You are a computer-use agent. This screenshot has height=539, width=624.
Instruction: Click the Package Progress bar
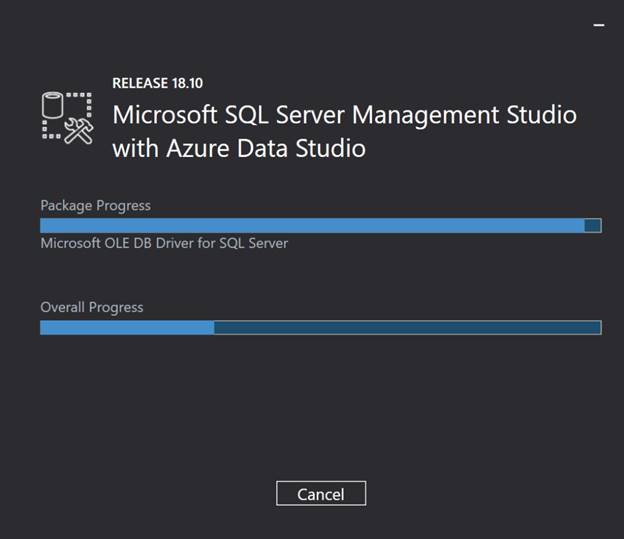(321, 226)
